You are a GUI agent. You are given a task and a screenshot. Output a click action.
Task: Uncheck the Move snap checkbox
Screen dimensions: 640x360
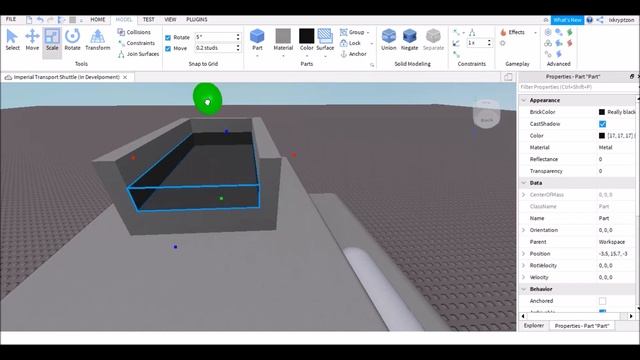pyautogui.click(x=168, y=49)
